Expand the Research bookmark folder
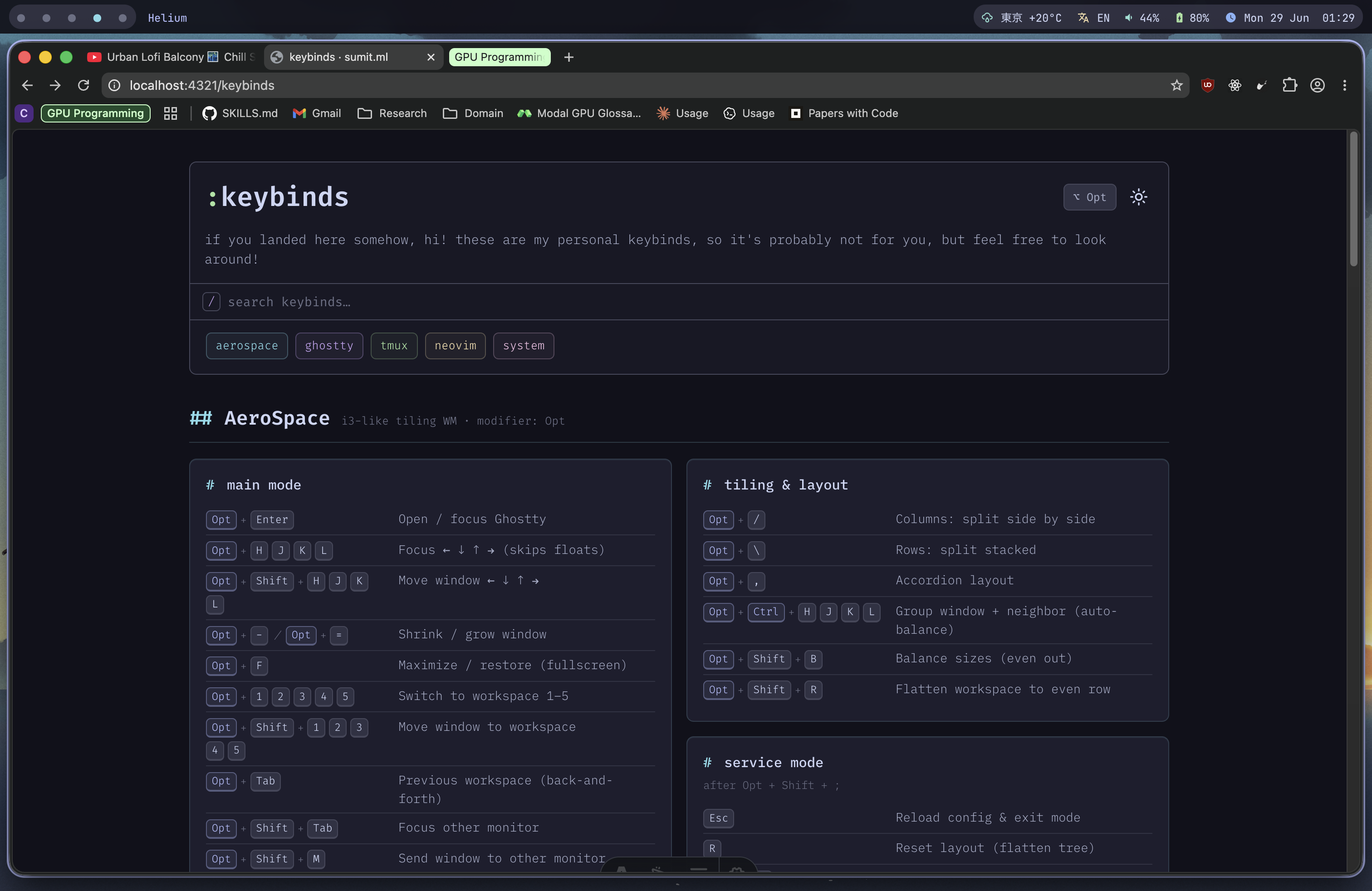The height and width of the screenshot is (891, 1372). [392, 113]
